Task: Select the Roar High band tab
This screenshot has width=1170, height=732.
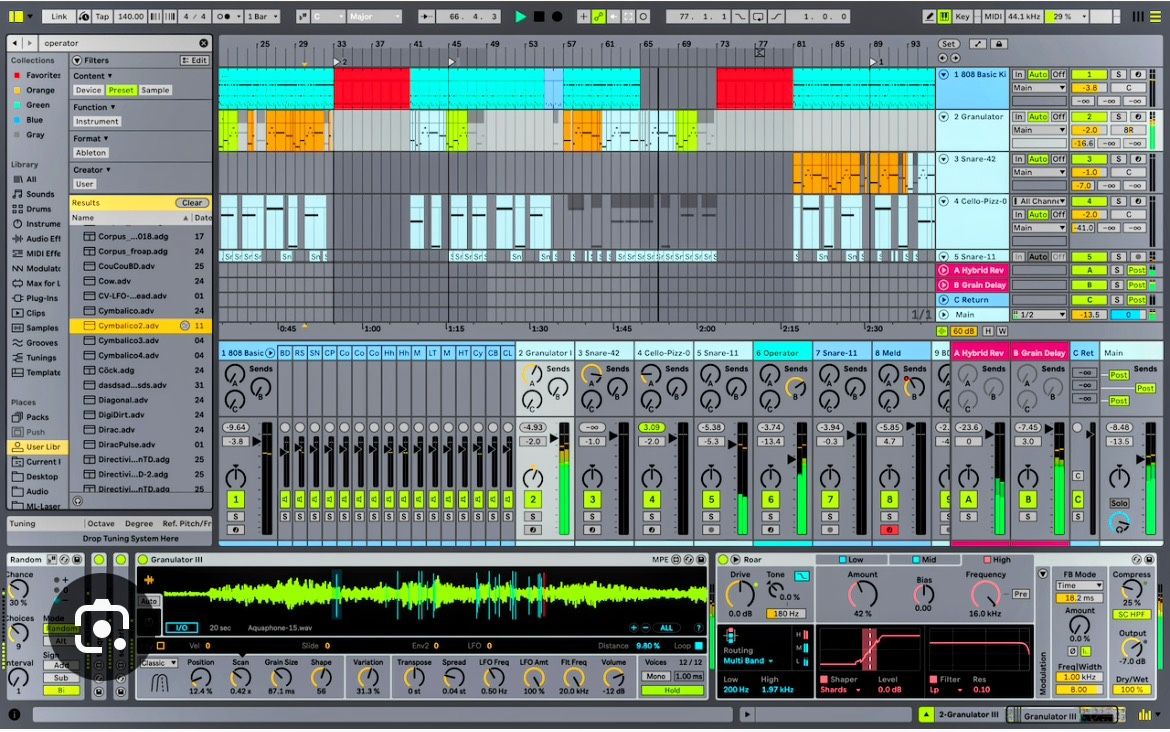Action: tap(997, 560)
